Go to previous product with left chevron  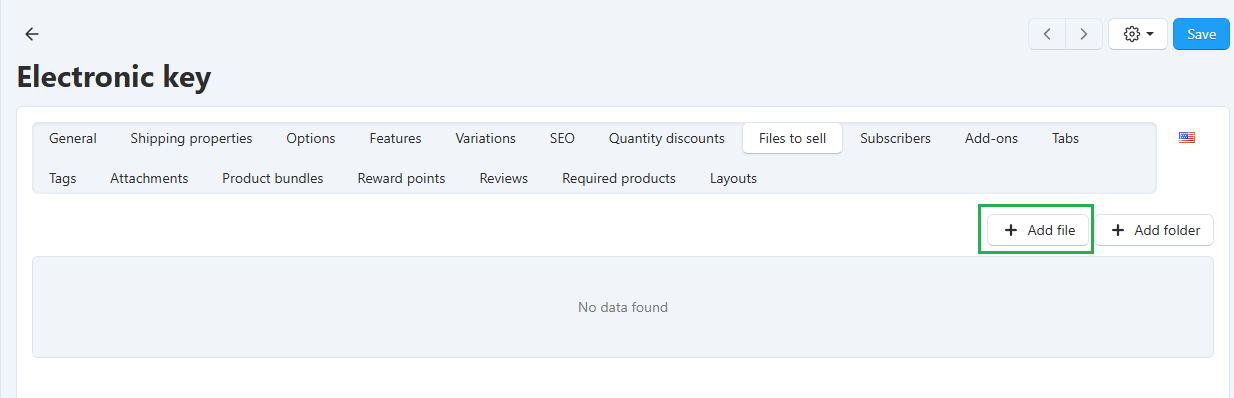click(1047, 34)
